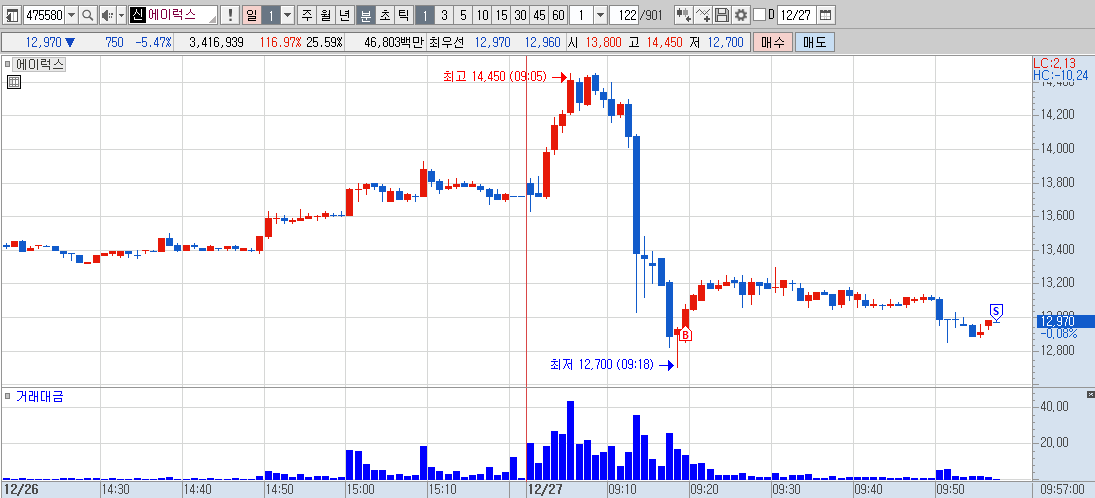The width and height of the screenshot is (1095, 498).
Task: Click the 09:57:00 time label
Action: point(1061,489)
